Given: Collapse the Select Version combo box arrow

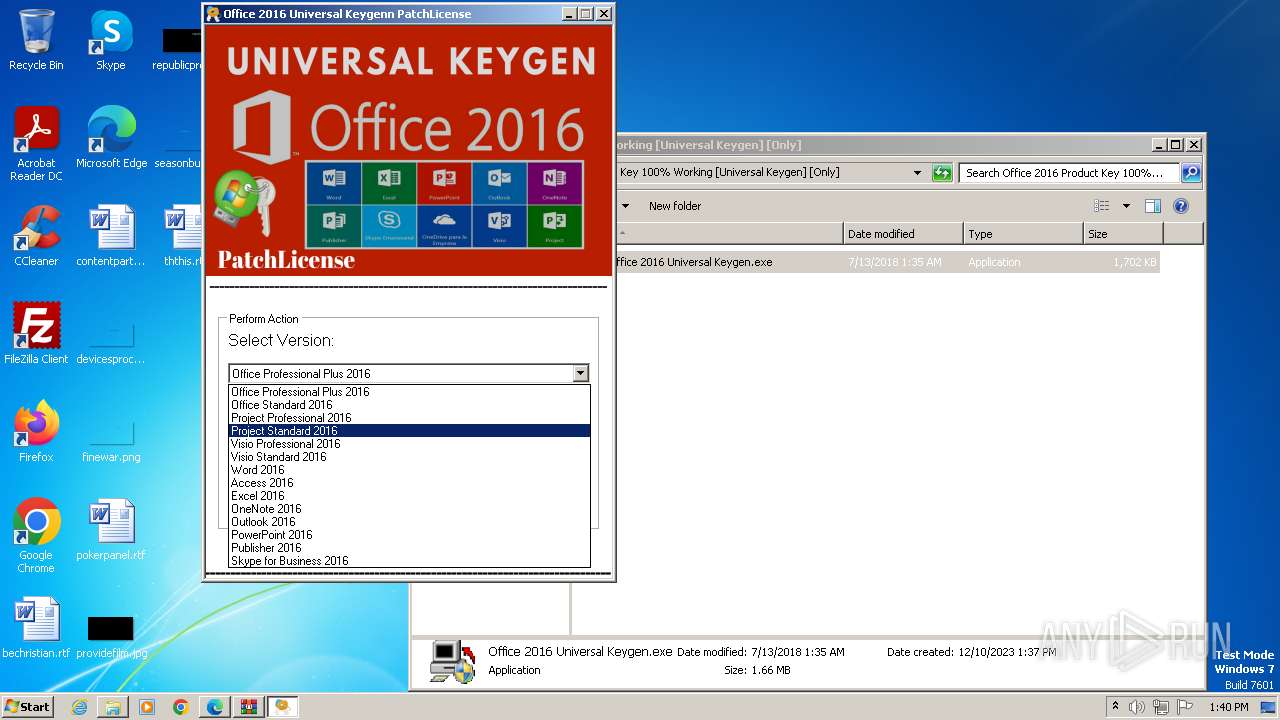Looking at the screenshot, I should (x=580, y=374).
